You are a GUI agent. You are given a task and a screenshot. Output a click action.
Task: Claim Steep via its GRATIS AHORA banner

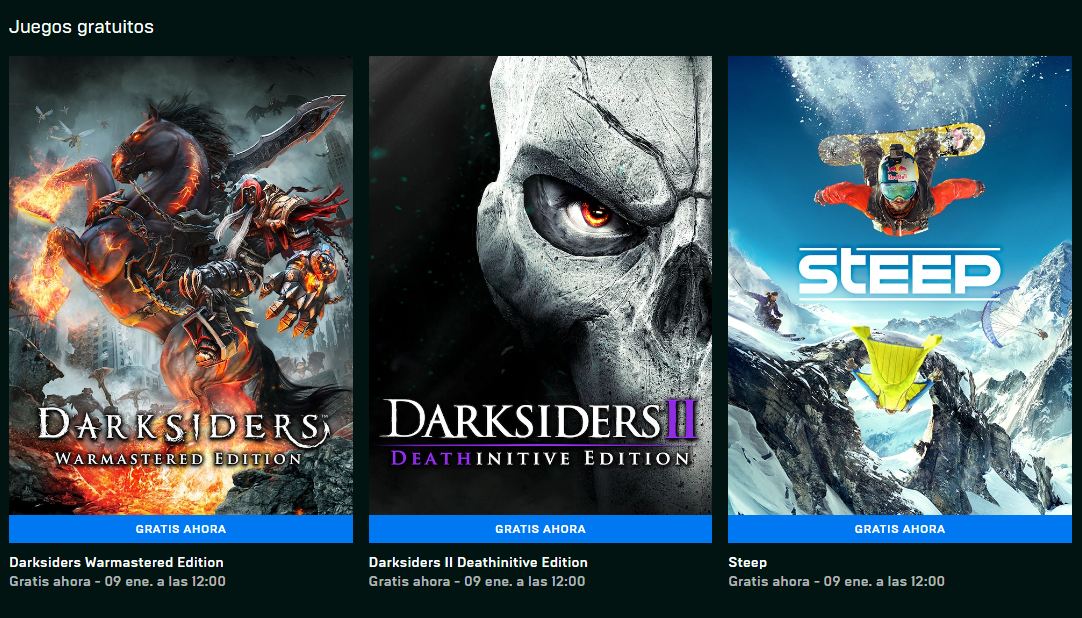point(900,529)
